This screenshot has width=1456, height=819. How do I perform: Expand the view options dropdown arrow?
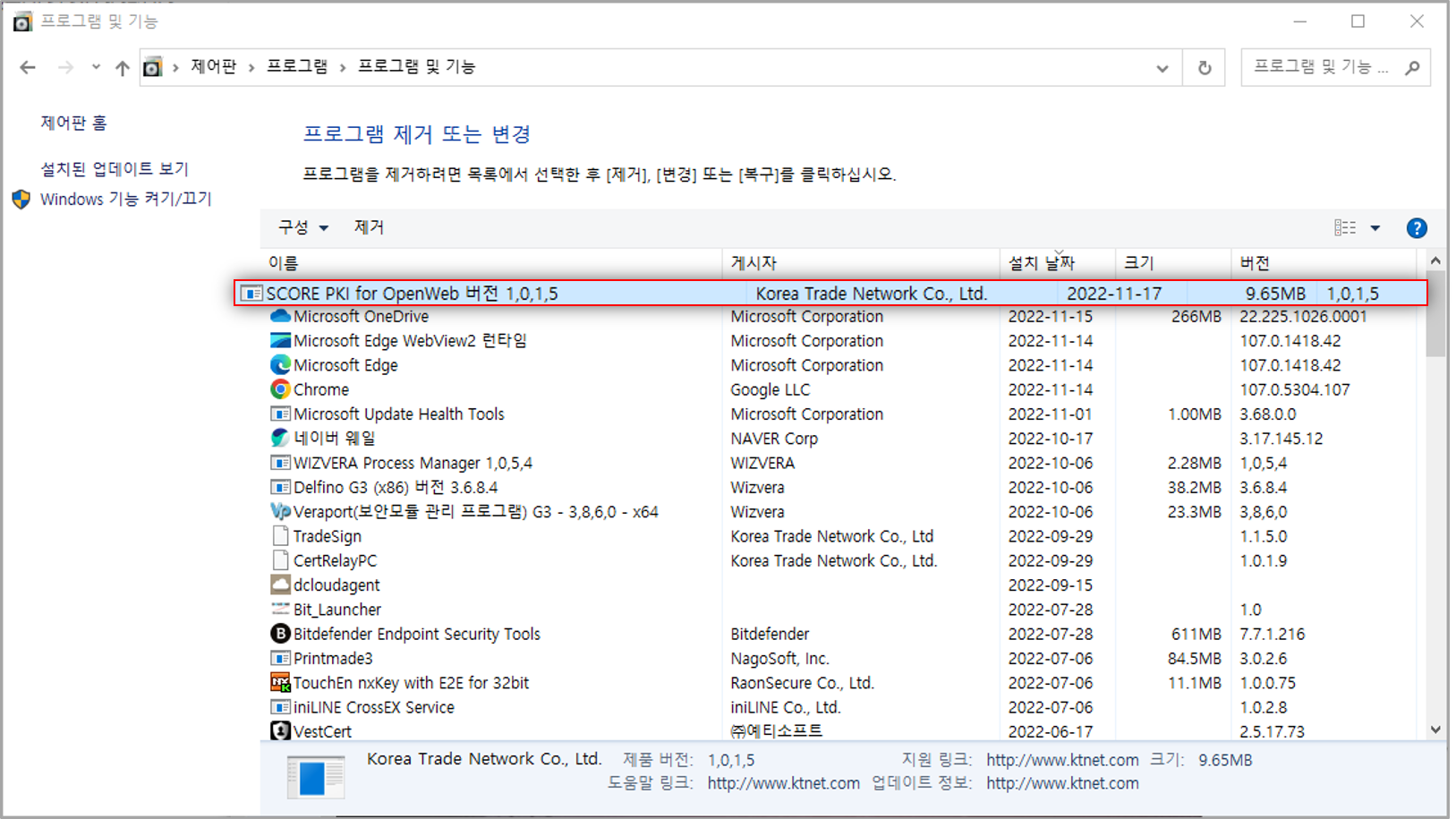[1375, 228]
